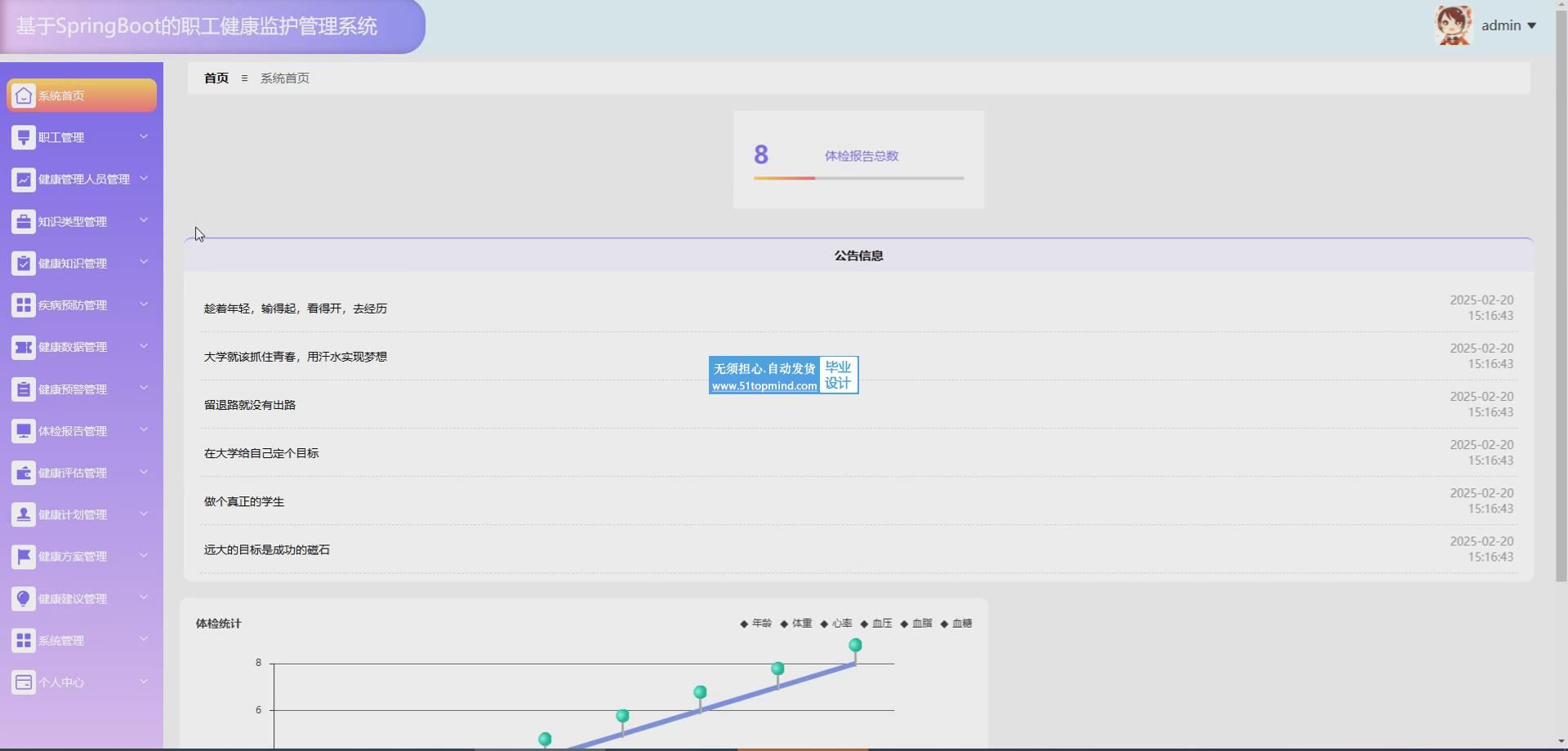
Task: Toggle the 年龄 series in chart legend
Action: tap(755, 624)
